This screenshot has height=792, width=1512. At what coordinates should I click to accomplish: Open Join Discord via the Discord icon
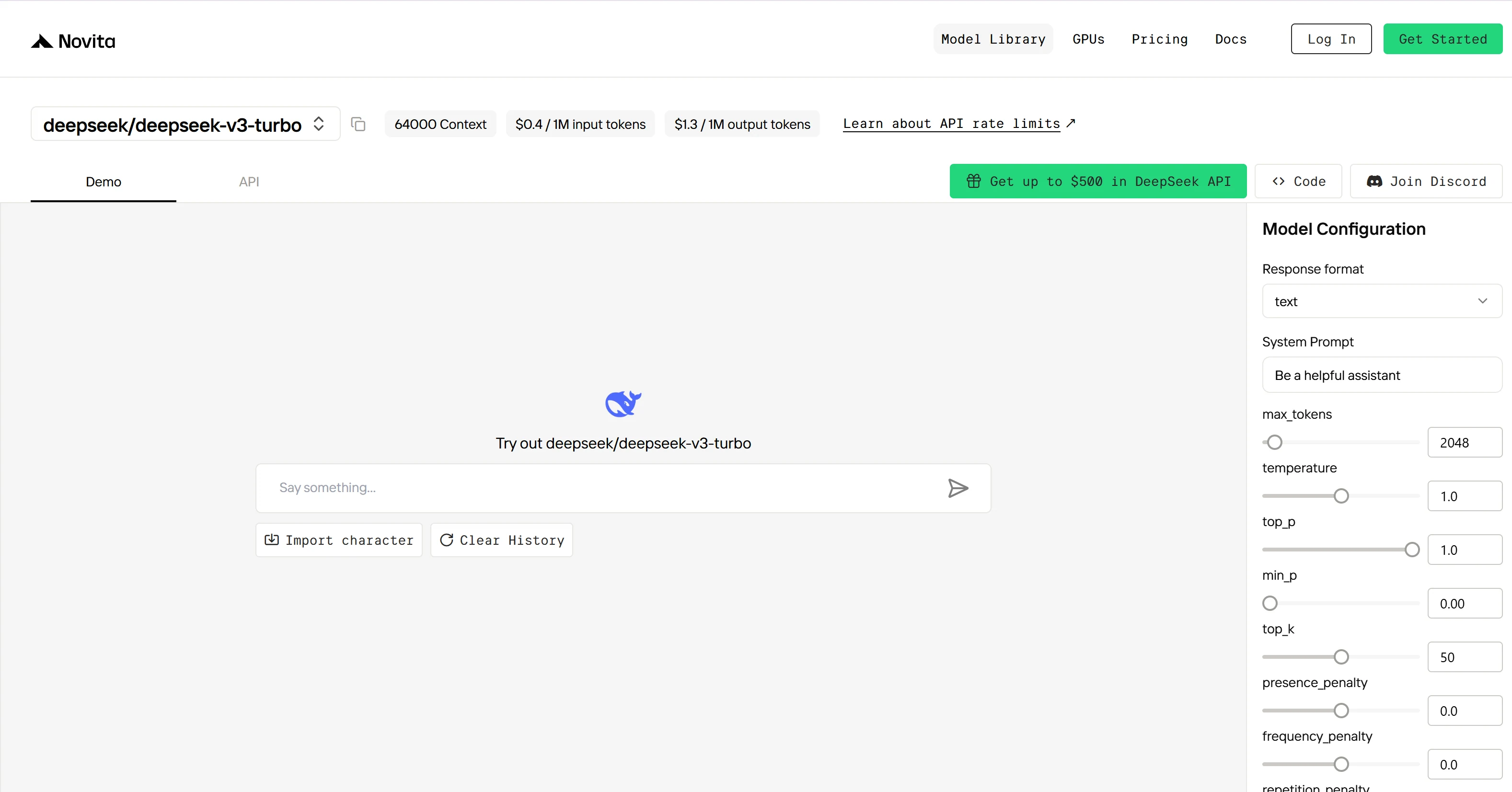pyautogui.click(x=1374, y=181)
